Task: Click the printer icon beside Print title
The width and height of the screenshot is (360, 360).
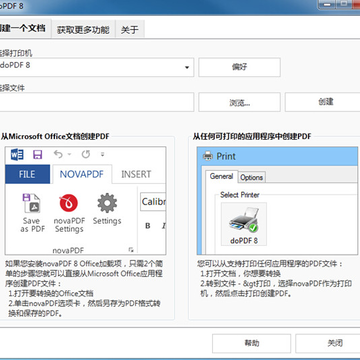Action: click(x=208, y=156)
